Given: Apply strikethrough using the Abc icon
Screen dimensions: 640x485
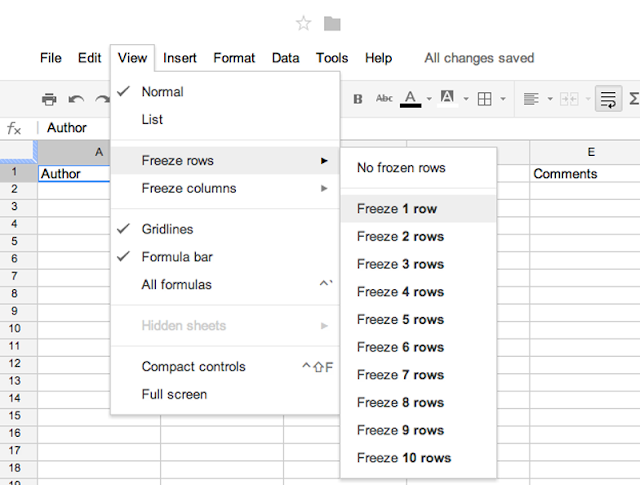Looking at the screenshot, I should pyautogui.click(x=384, y=99).
